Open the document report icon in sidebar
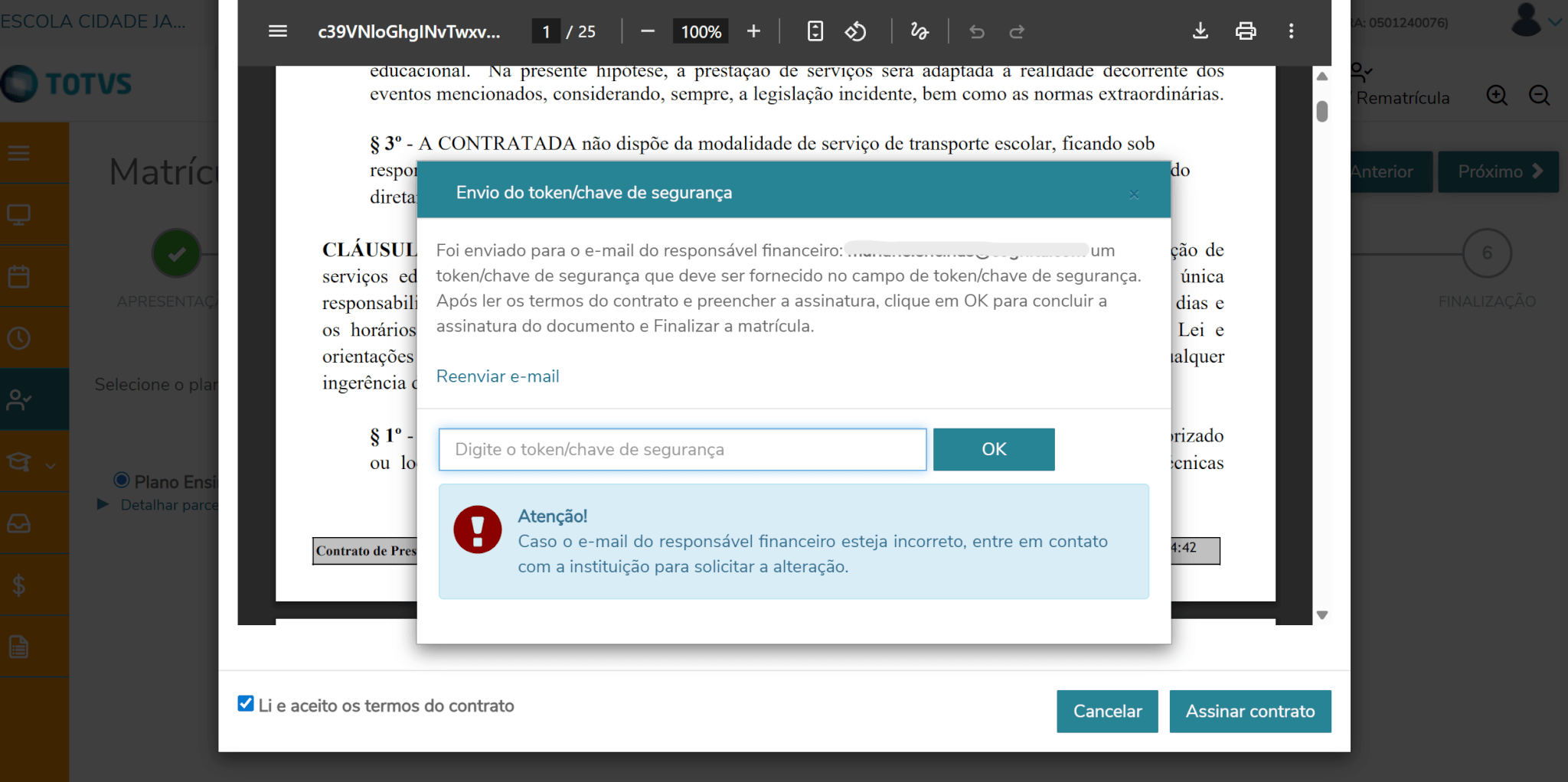This screenshot has width=1568, height=782. point(19,647)
